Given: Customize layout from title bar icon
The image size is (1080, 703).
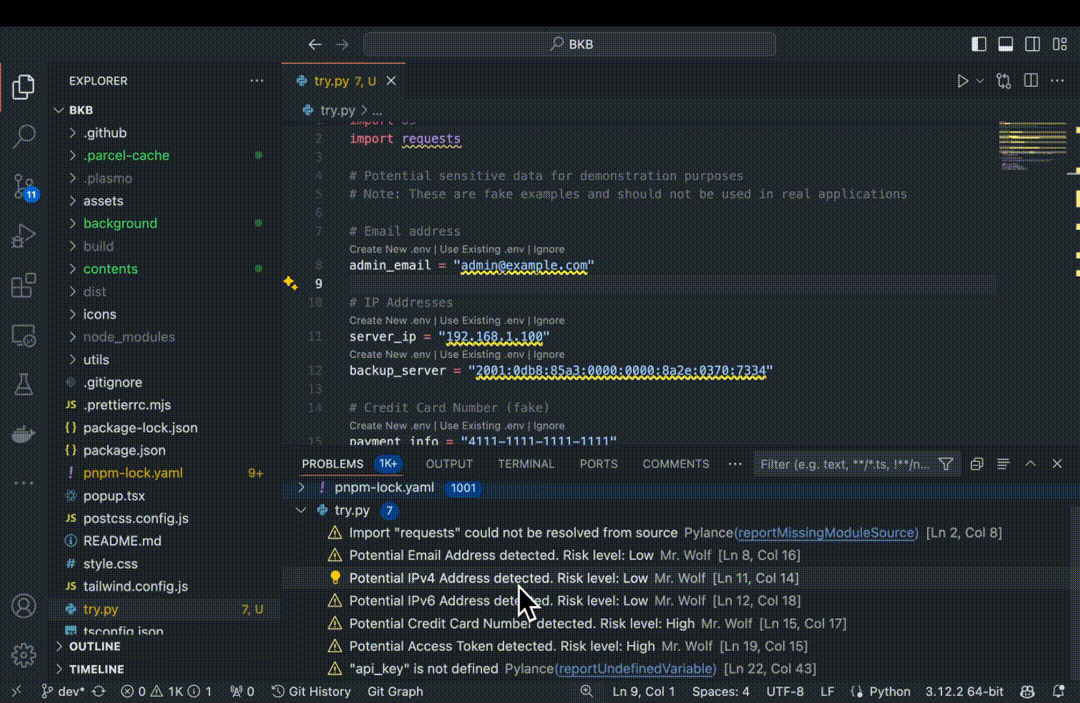Looking at the screenshot, I should [x=1060, y=44].
